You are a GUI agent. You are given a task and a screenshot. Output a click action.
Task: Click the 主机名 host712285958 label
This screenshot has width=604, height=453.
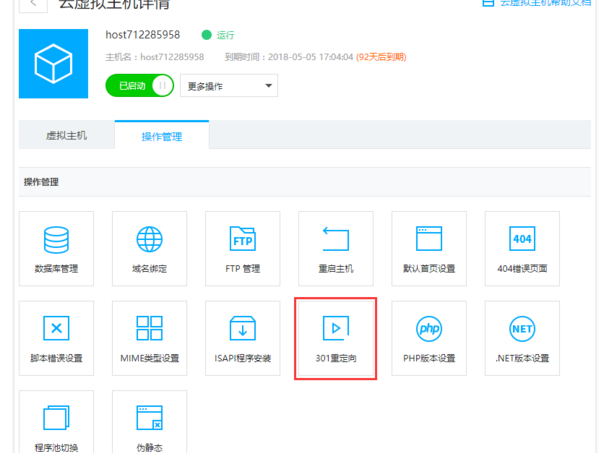pyautogui.click(x=155, y=57)
